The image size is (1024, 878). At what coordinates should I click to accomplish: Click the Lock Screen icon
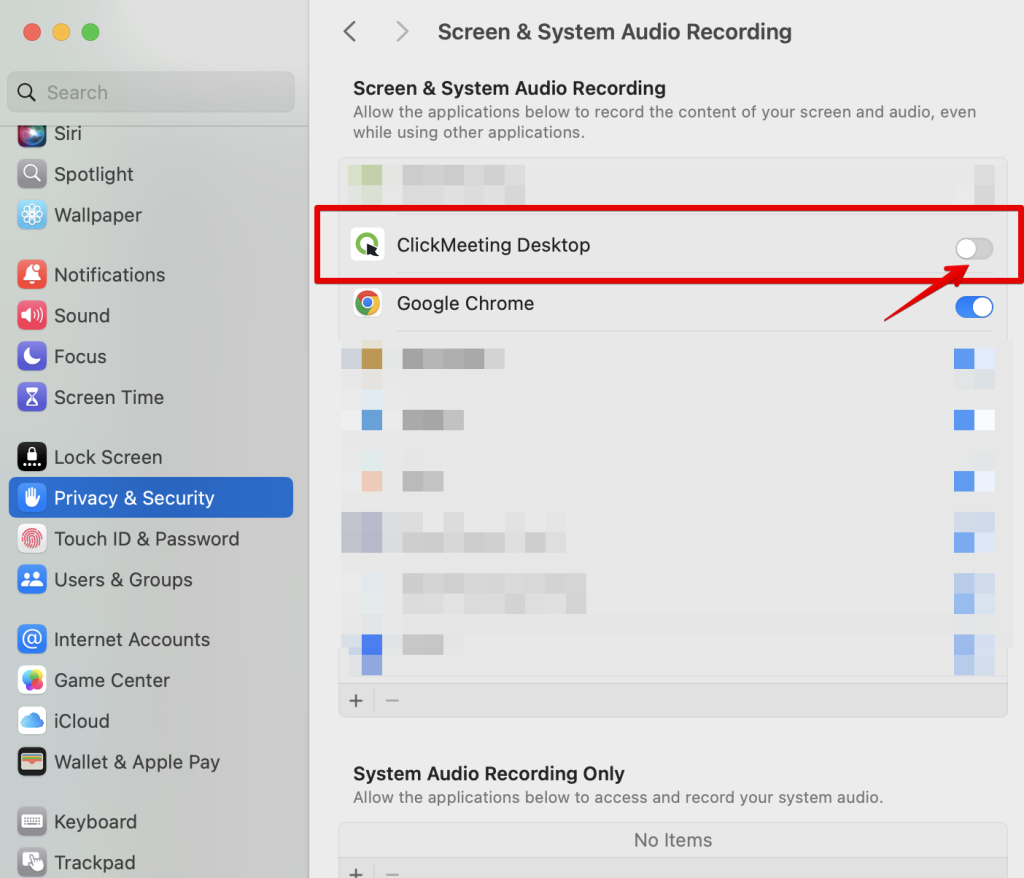coord(31,457)
